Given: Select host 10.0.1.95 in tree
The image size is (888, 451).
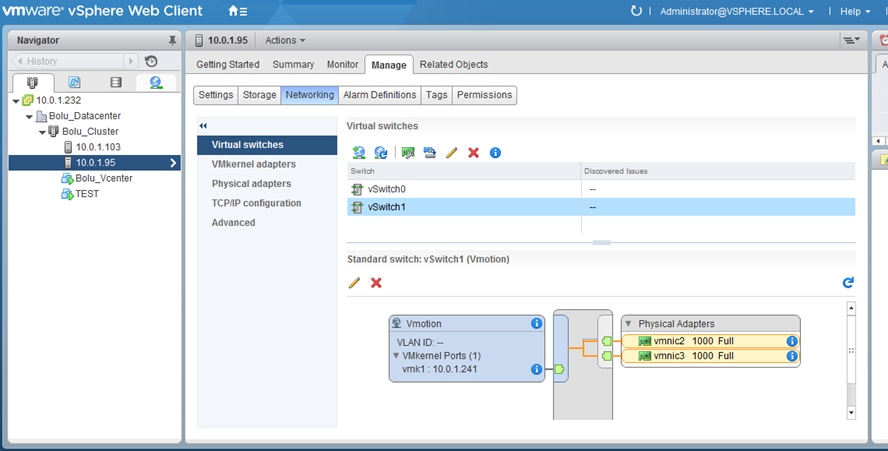Looking at the screenshot, I should (x=95, y=163).
